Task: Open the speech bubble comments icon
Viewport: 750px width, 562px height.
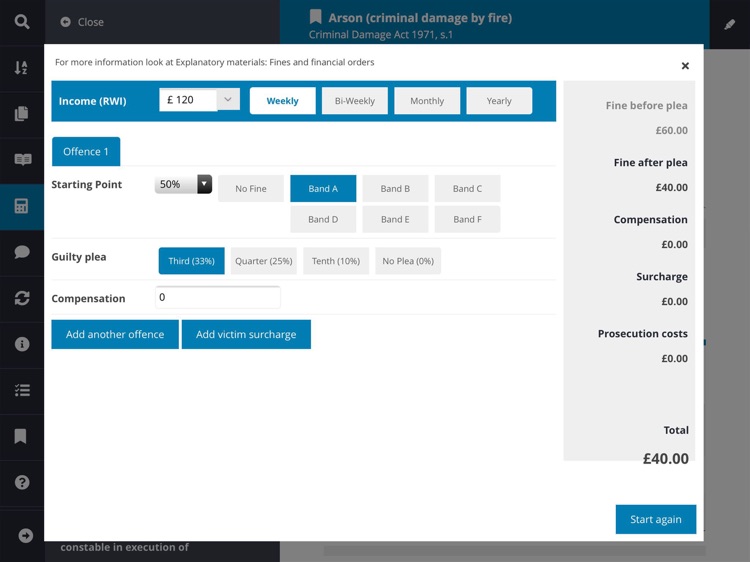Action: pos(22,252)
